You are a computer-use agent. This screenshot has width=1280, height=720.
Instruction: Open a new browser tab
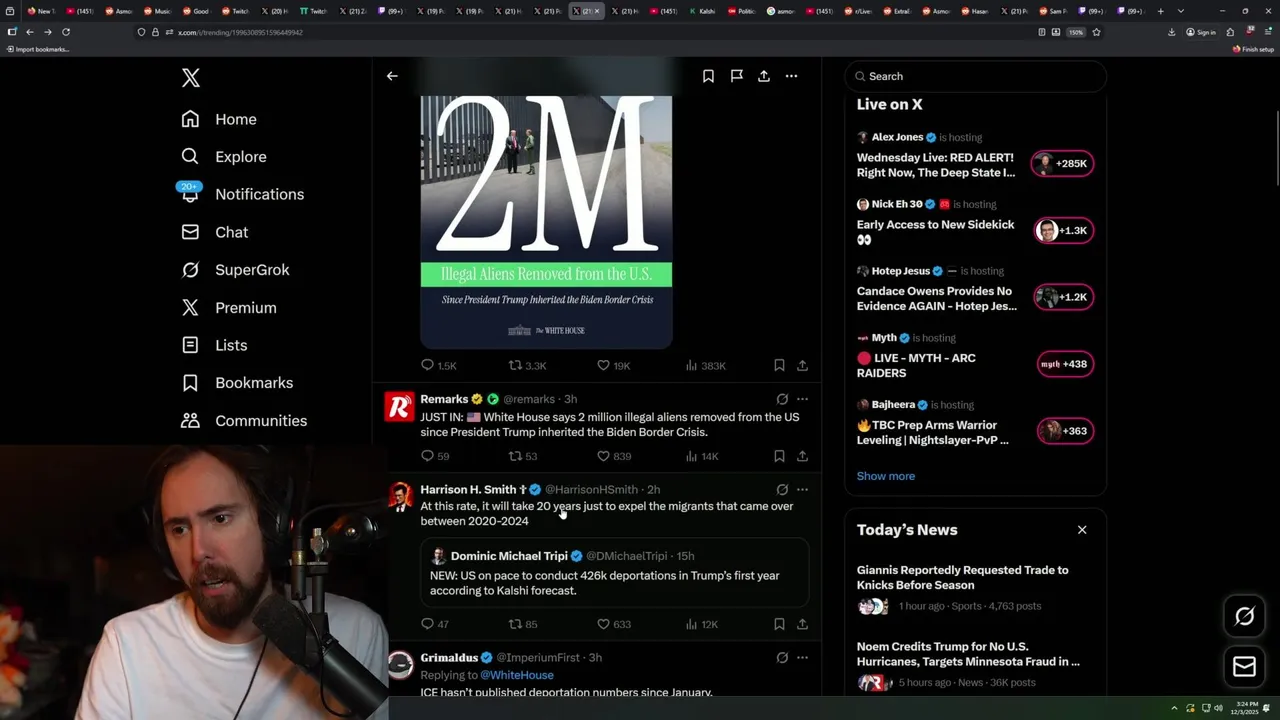click(x=1160, y=11)
